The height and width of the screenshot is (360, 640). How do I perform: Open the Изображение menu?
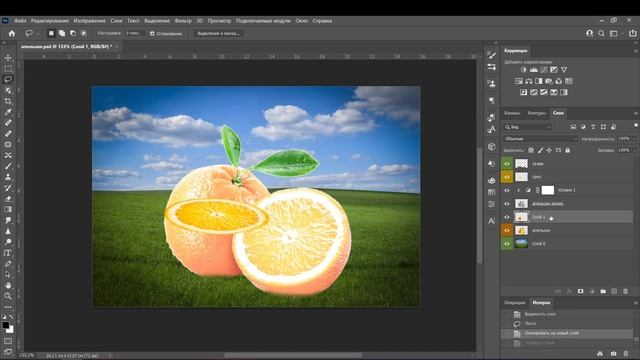coord(89,21)
